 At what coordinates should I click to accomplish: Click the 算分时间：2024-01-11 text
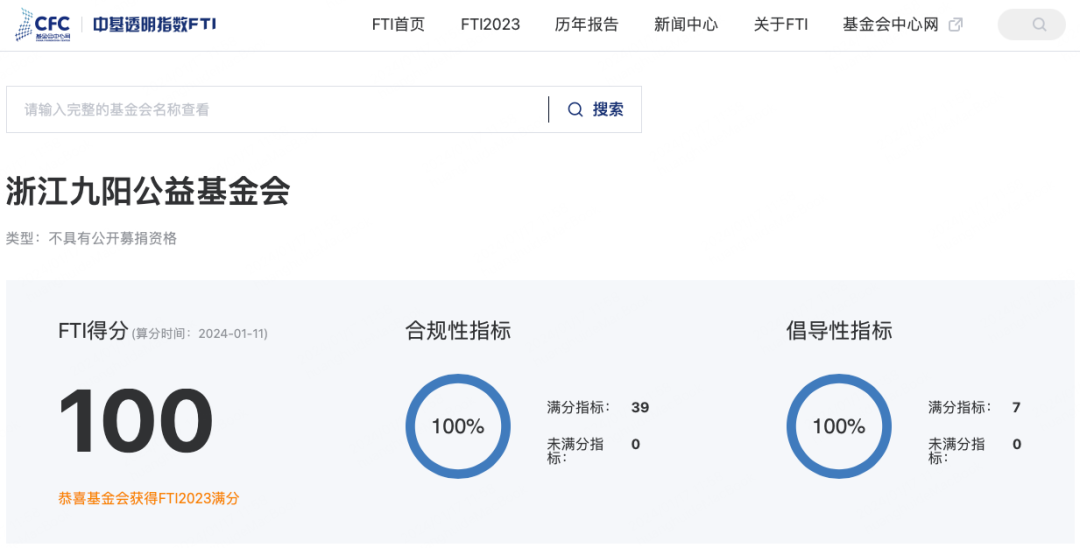coord(200,334)
